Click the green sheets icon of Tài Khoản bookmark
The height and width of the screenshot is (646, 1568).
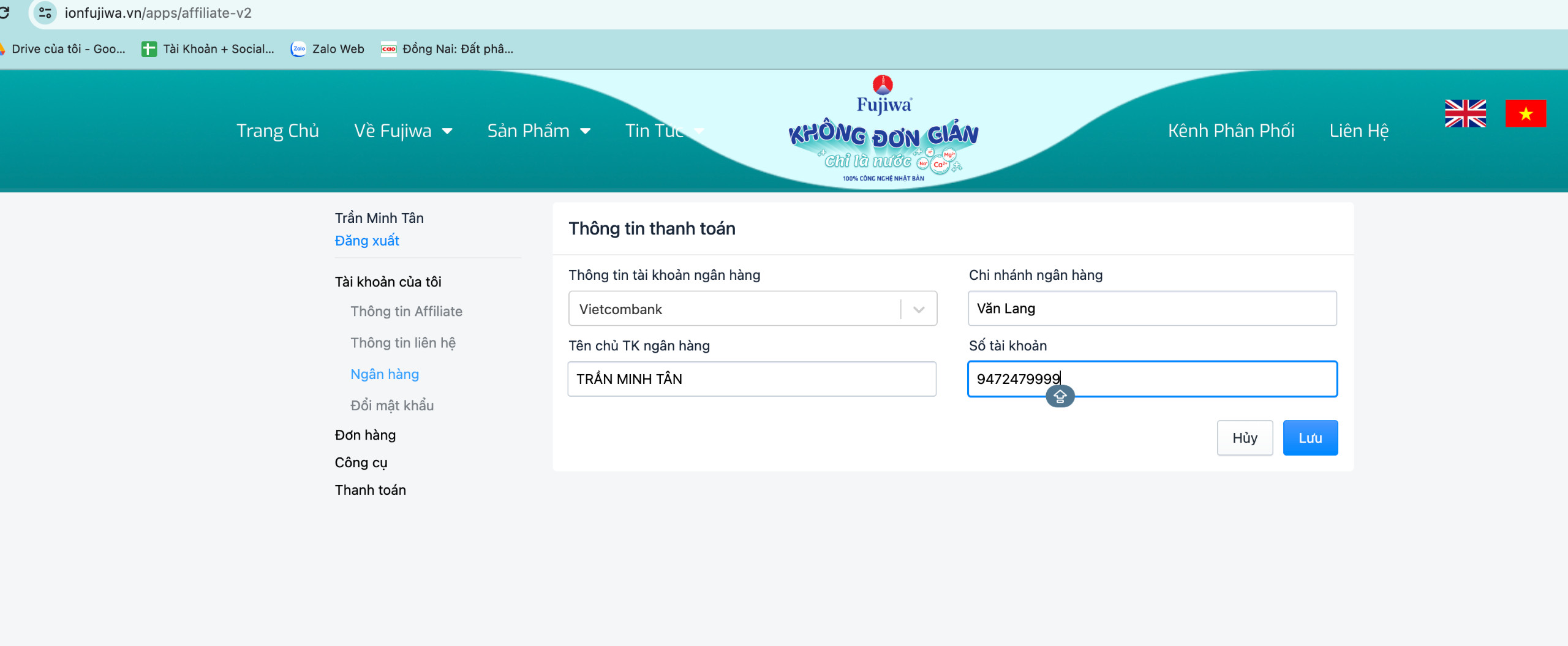[x=149, y=49]
